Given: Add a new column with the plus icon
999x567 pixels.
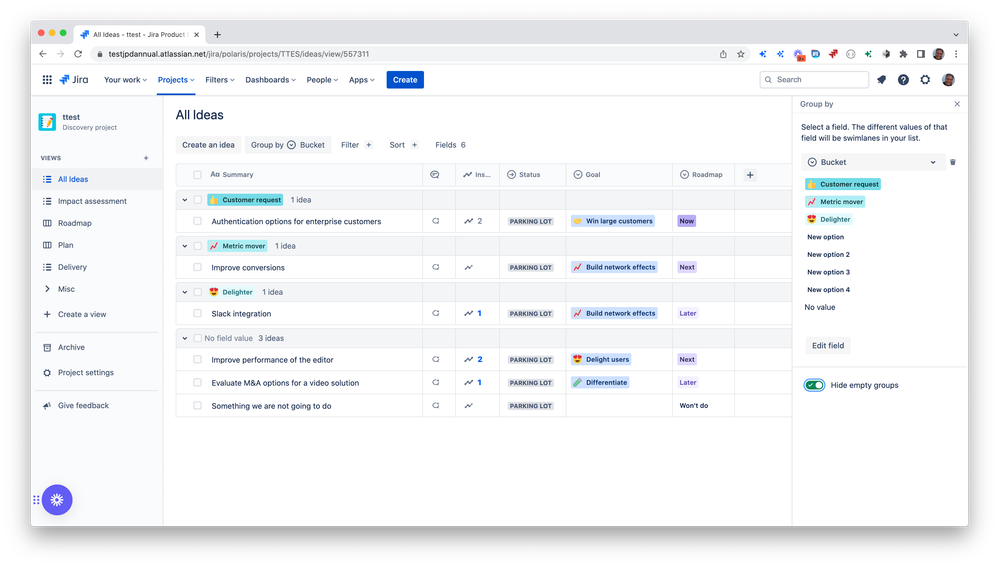Looking at the screenshot, I should coord(750,175).
